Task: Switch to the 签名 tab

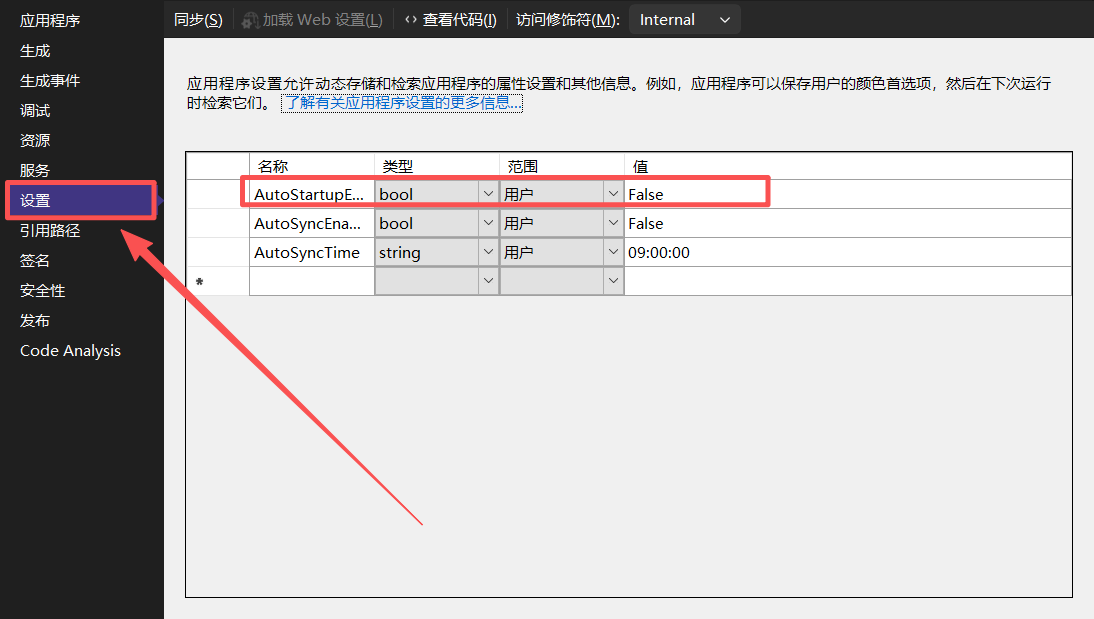Action: click(35, 261)
